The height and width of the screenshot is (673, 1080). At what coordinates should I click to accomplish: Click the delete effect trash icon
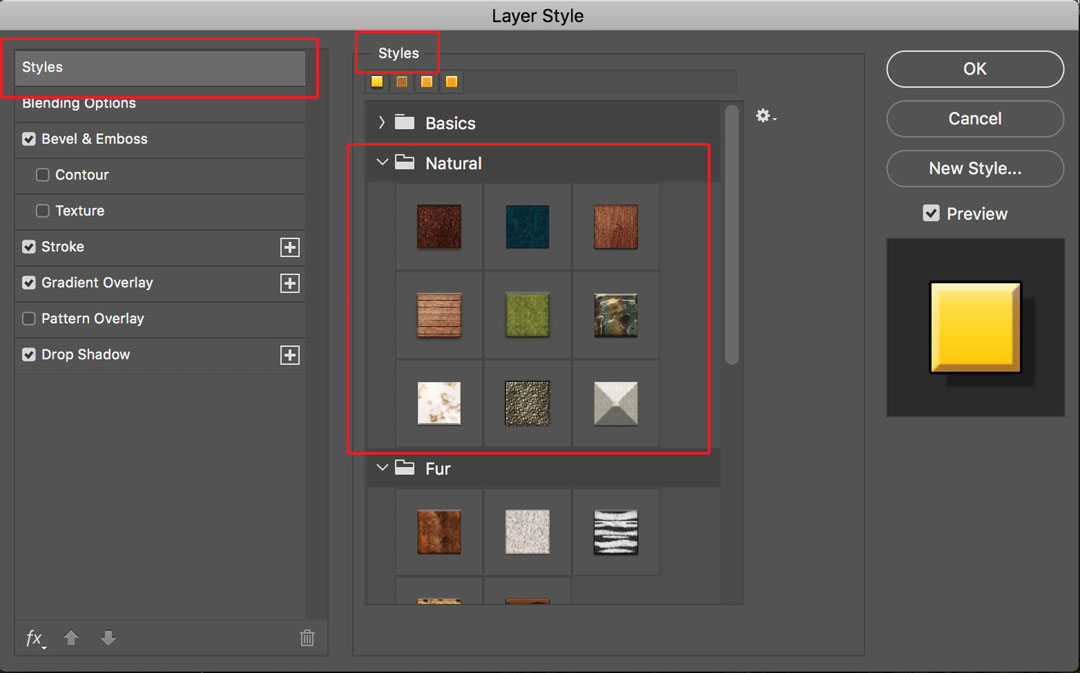(307, 638)
